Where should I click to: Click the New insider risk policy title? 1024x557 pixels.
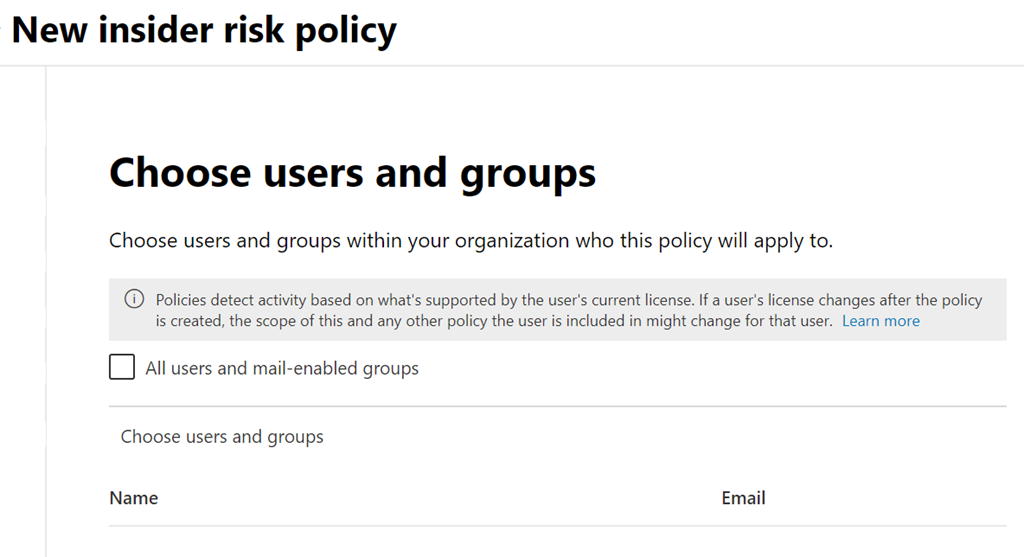(x=204, y=30)
